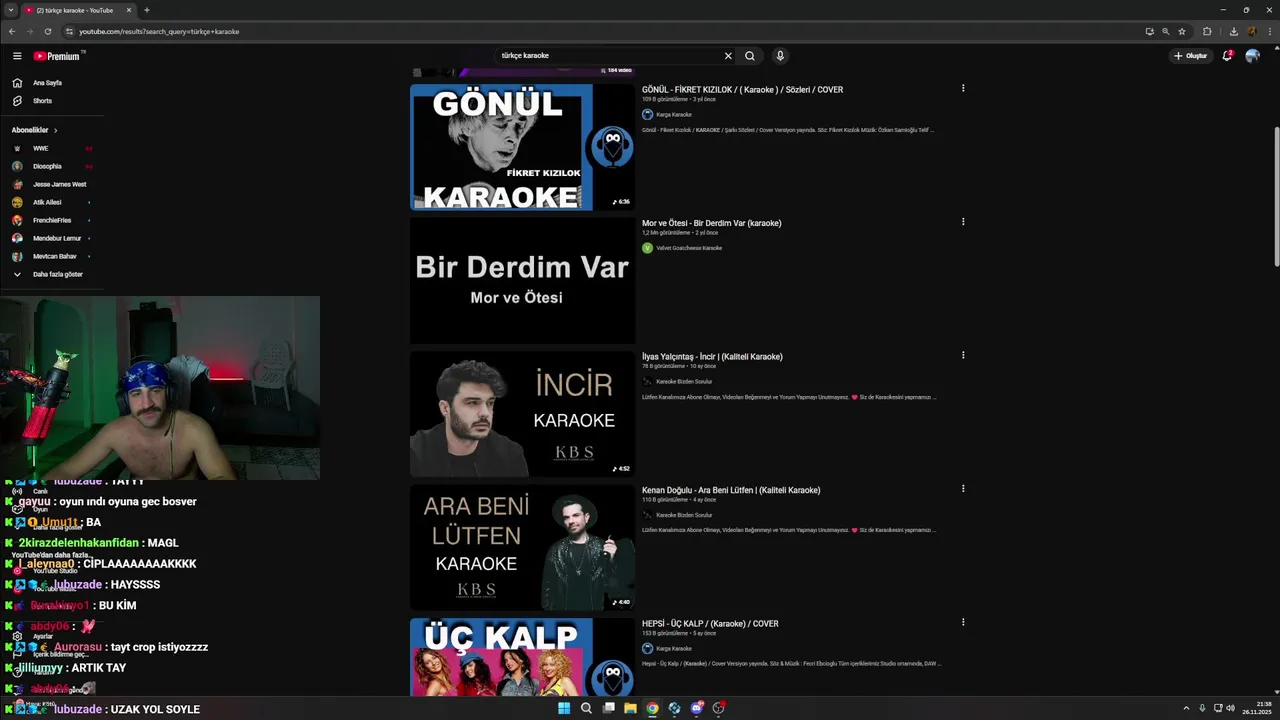Image resolution: width=1280 pixels, height=720 pixels.
Task: Open the Ara Beni Lütfen thumbnail
Action: (522, 548)
